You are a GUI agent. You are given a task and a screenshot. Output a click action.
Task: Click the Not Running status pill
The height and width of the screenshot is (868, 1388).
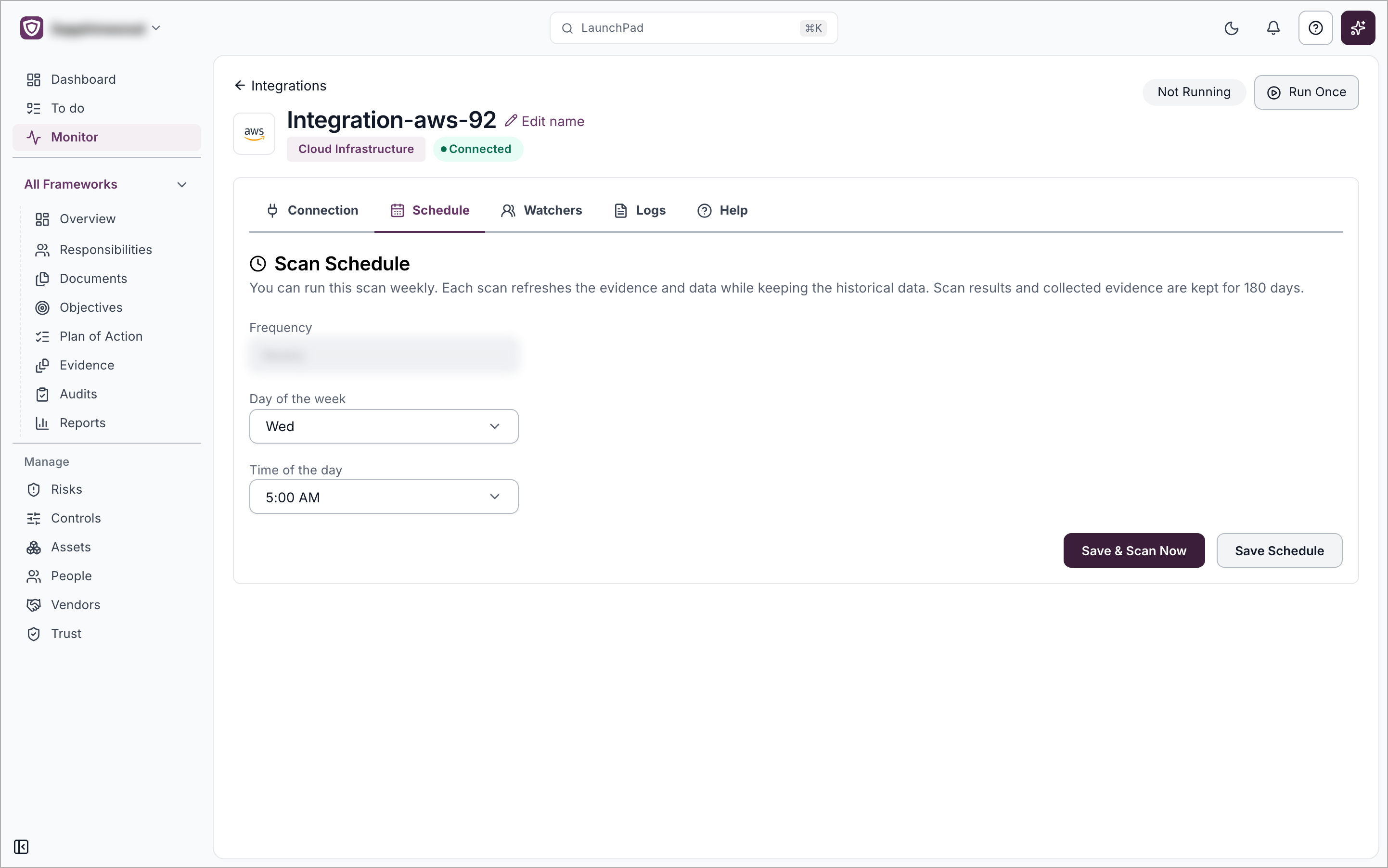[x=1194, y=92]
